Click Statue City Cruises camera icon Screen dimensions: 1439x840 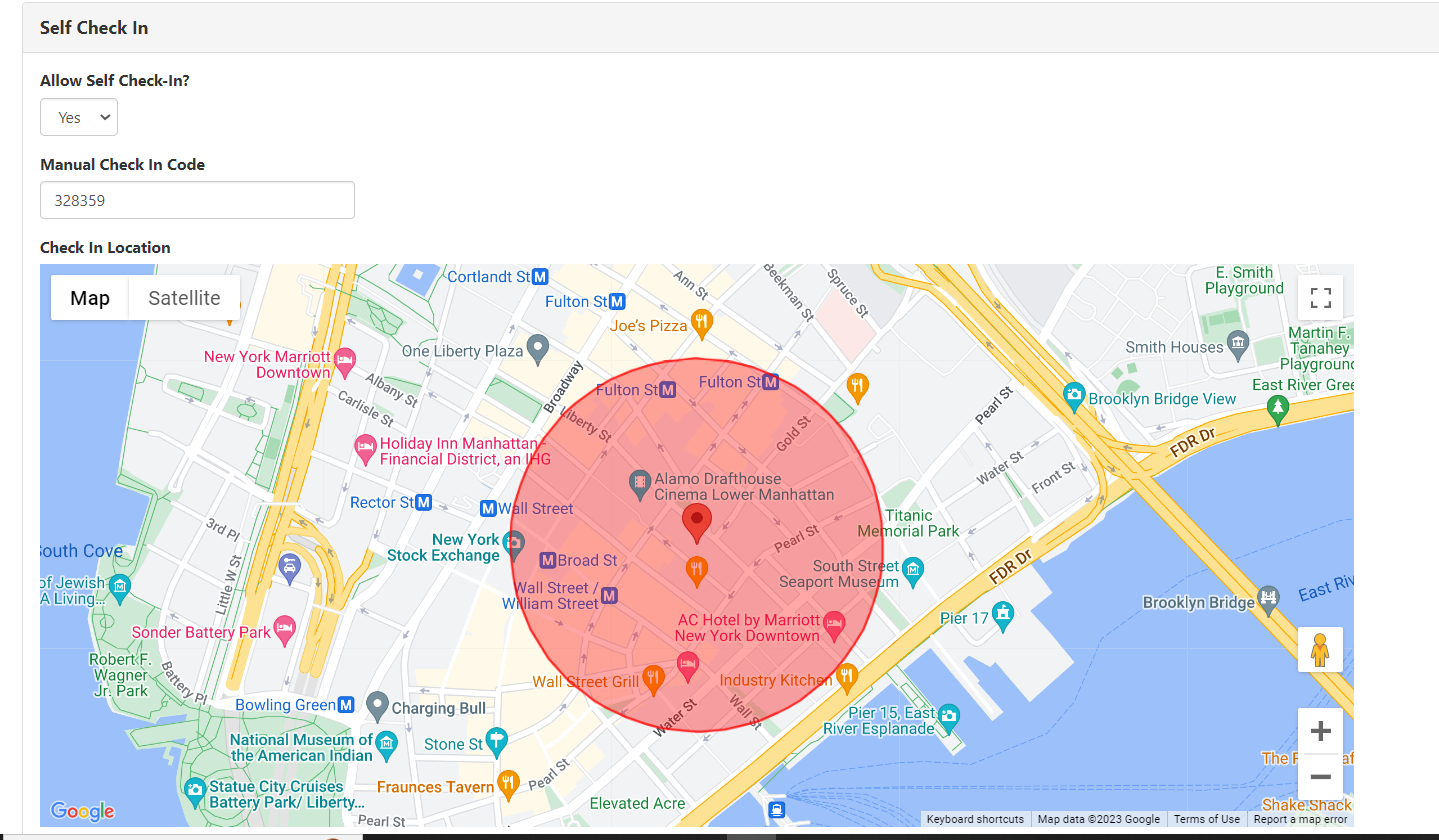pyautogui.click(x=195, y=792)
